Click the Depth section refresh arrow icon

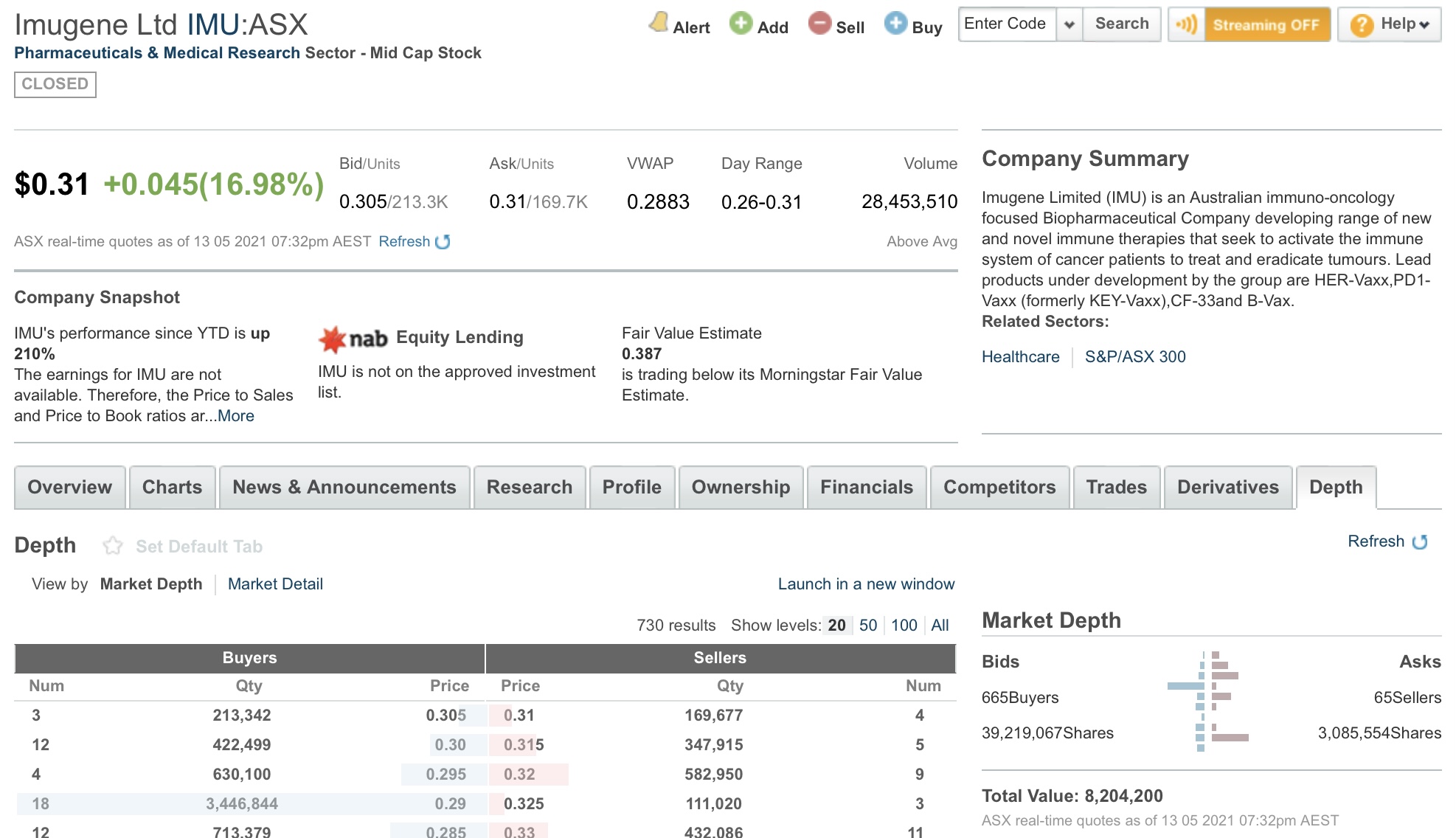pyautogui.click(x=1420, y=542)
